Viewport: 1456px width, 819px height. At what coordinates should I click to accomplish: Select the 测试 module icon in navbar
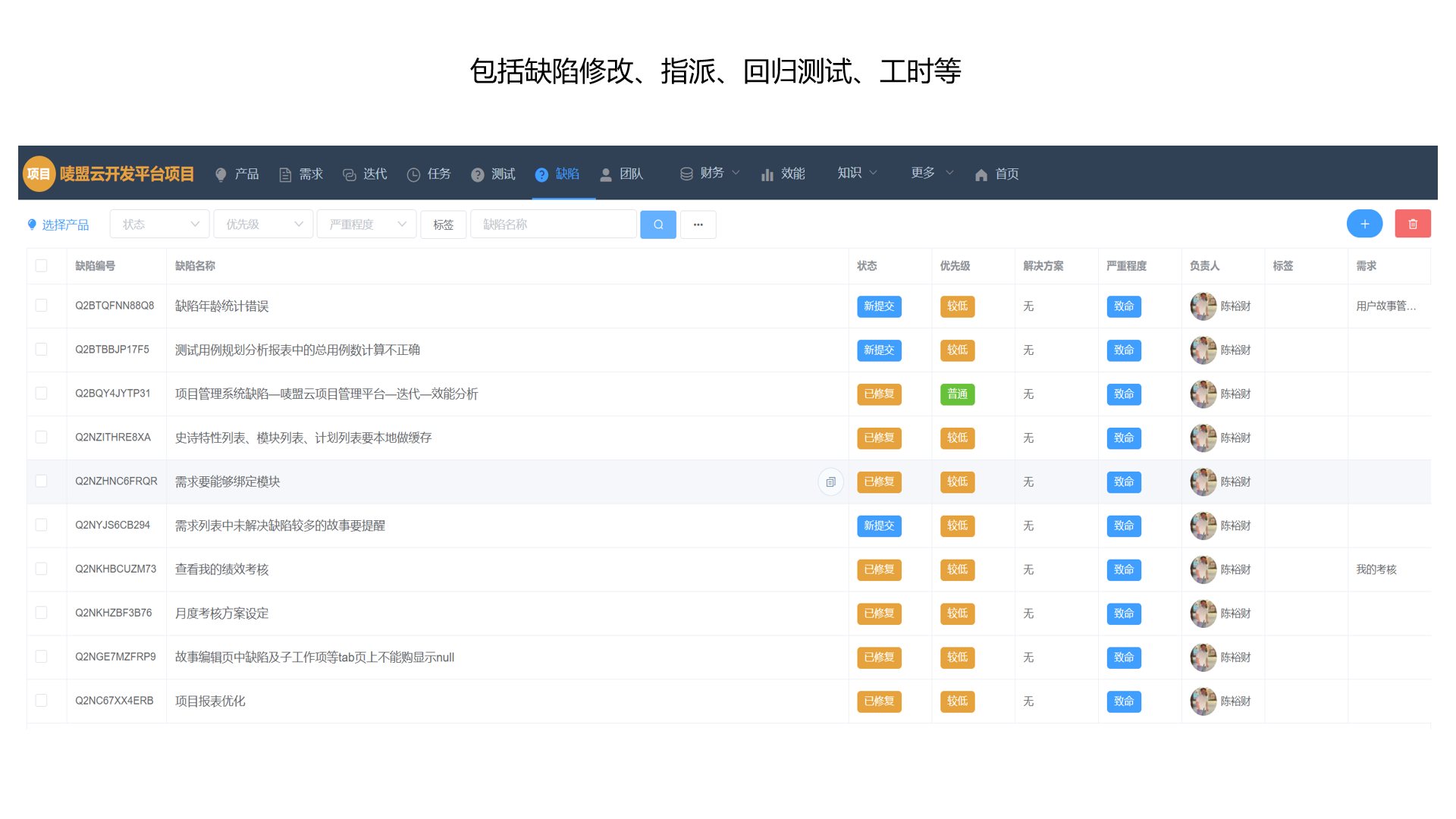tap(477, 174)
